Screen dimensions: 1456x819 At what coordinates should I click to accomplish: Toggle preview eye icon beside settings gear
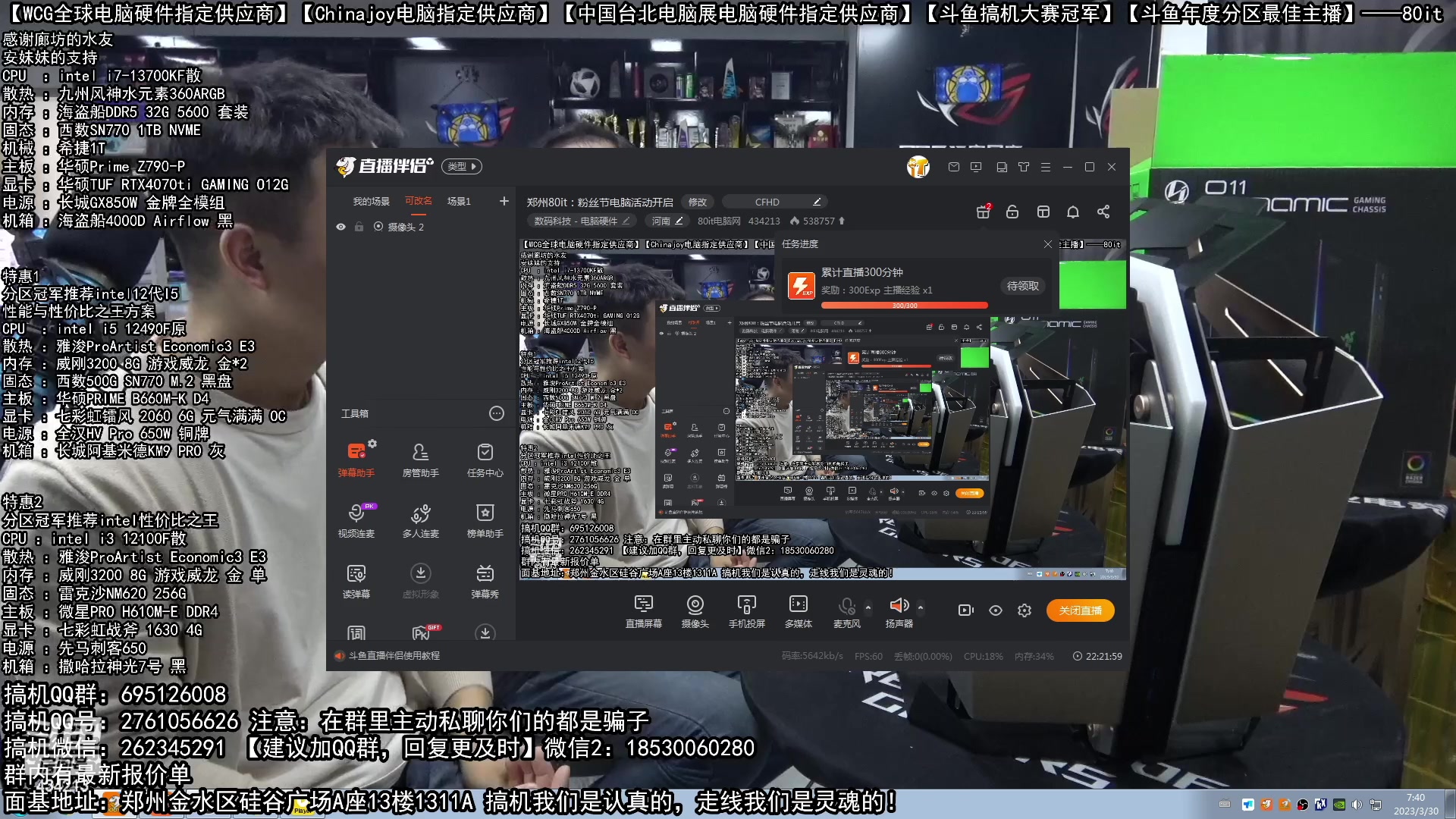(996, 610)
